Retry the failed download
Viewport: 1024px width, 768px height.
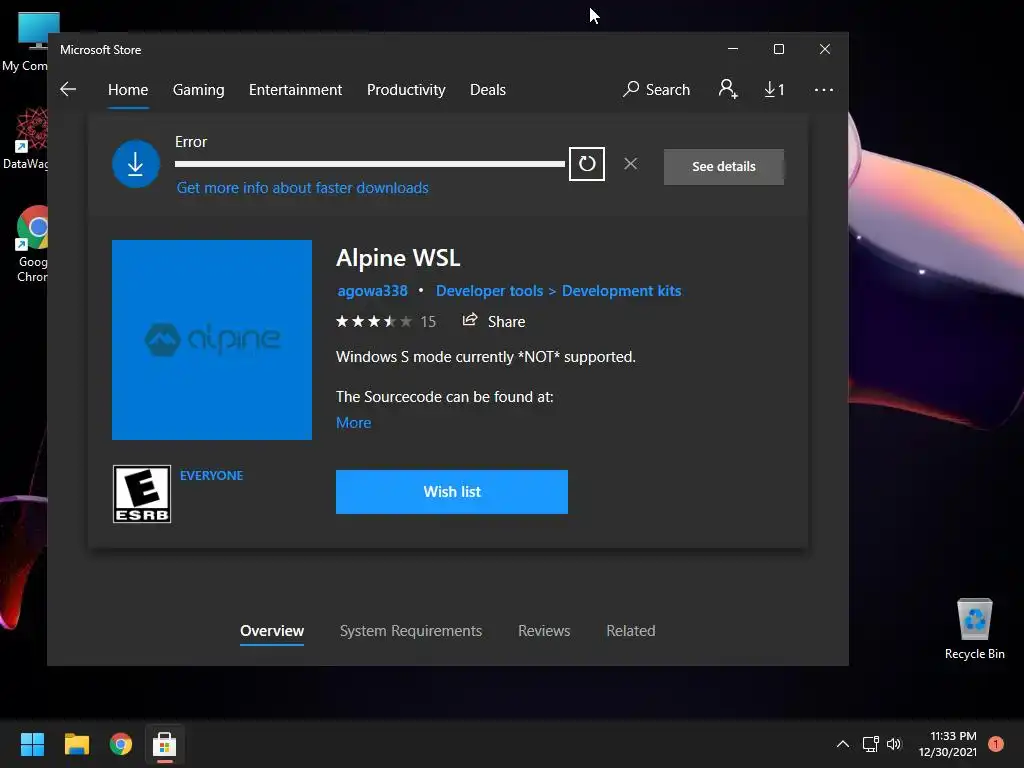coord(586,164)
